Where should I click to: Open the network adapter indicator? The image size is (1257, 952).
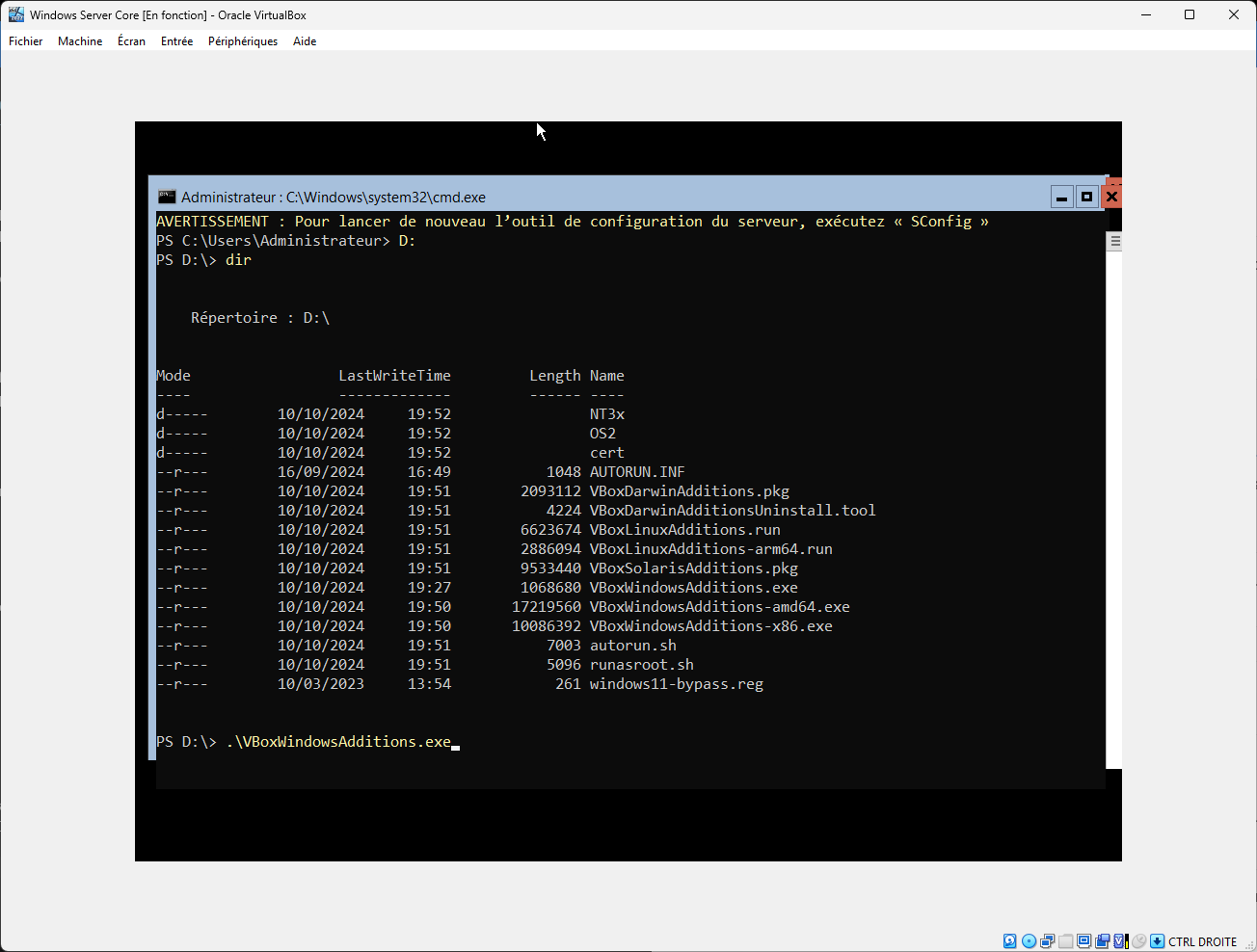tap(1047, 941)
